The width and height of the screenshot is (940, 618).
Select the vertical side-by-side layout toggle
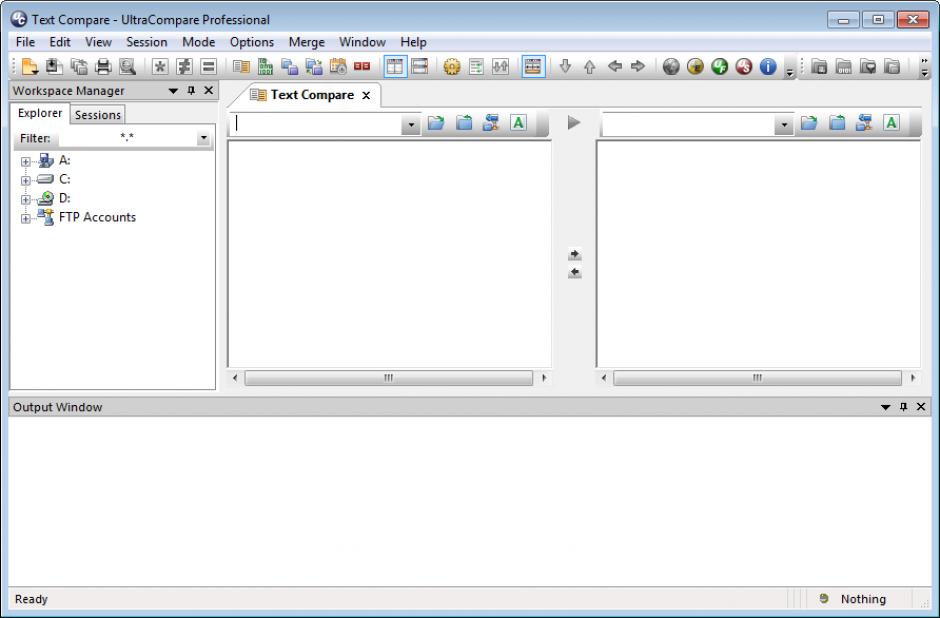[394, 67]
